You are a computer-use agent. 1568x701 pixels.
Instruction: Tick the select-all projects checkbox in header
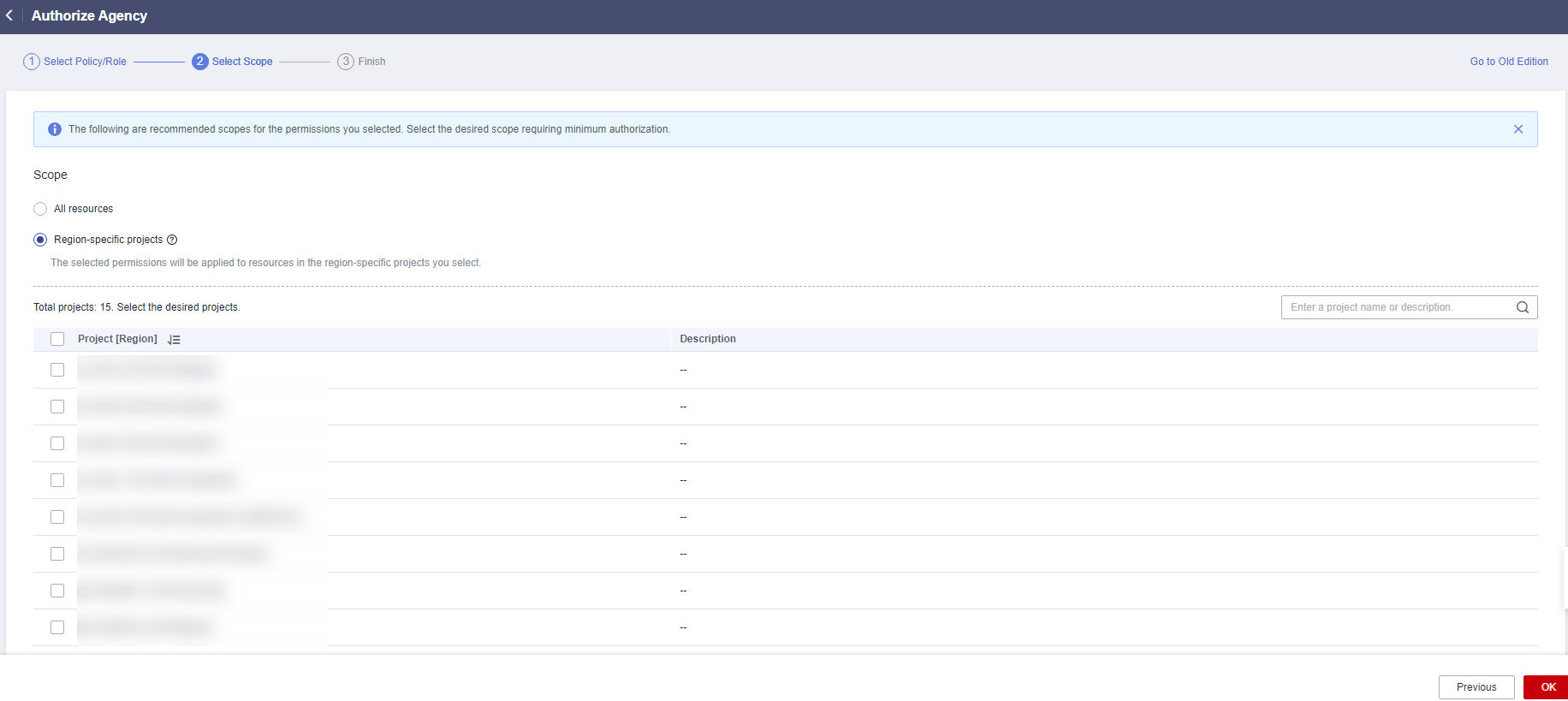pyautogui.click(x=57, y=339)
